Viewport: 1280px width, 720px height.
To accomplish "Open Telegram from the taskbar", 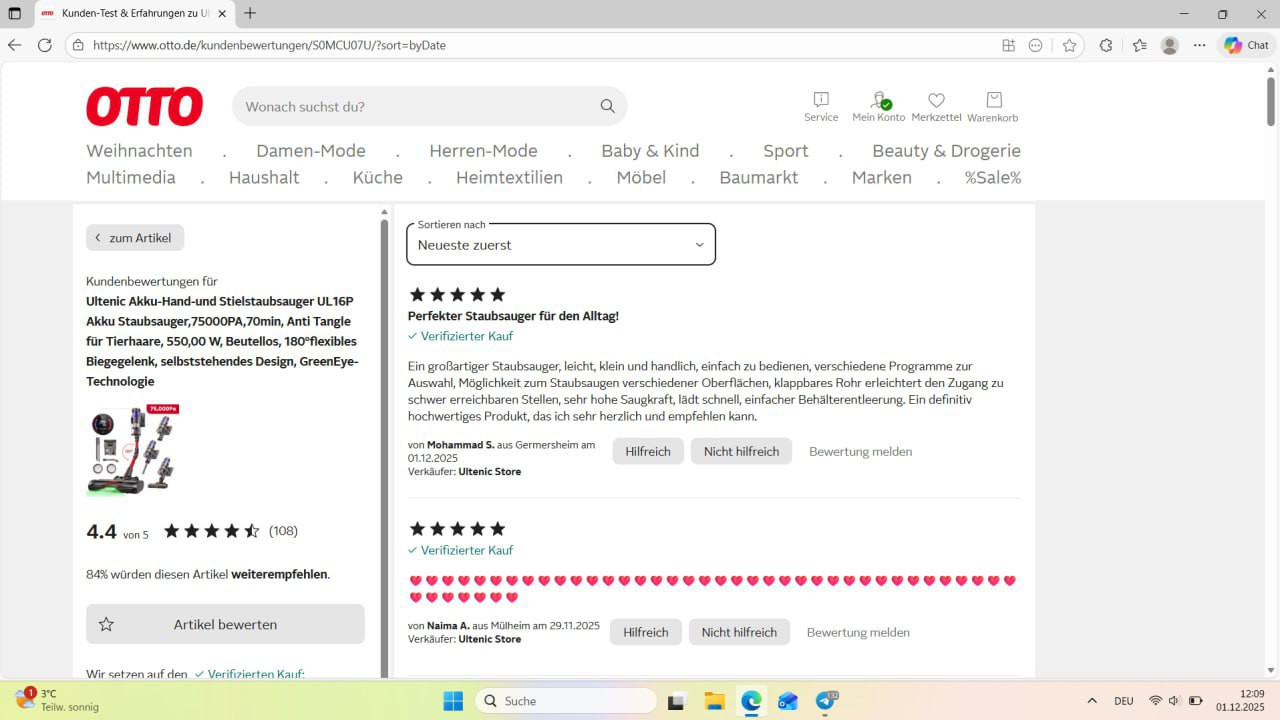I will [x=826, y=701].
